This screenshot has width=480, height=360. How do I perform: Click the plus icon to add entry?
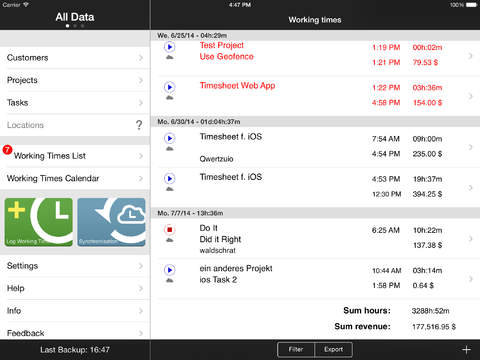(x=466, y=350)
